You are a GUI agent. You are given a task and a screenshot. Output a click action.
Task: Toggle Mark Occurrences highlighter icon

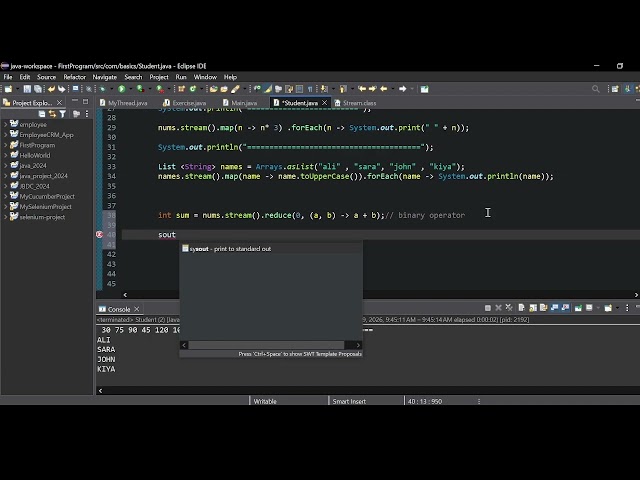268,89
